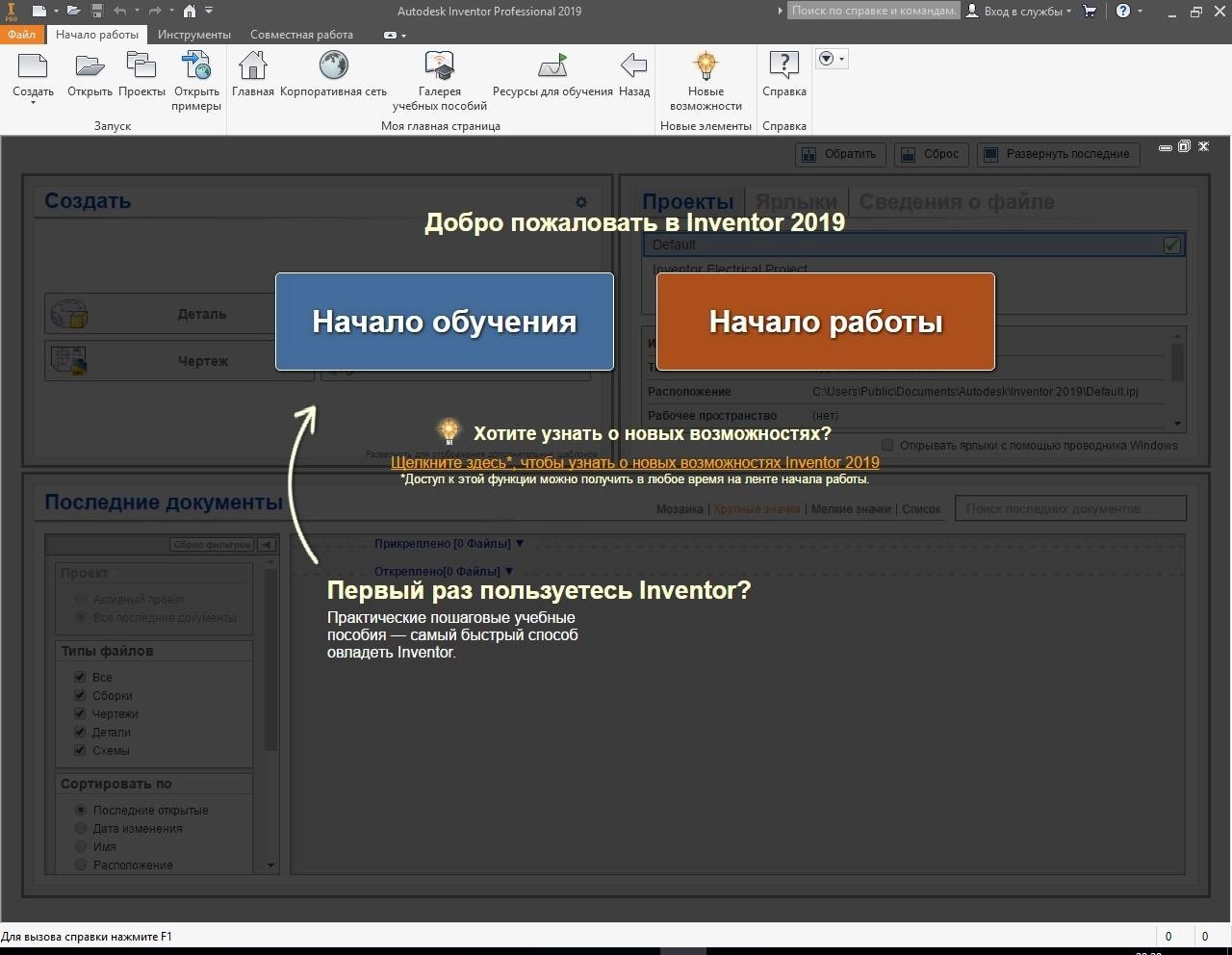Open Ресурсы для обучения icon
Viewport: 1232px width, 955px height.
[552, 66]
